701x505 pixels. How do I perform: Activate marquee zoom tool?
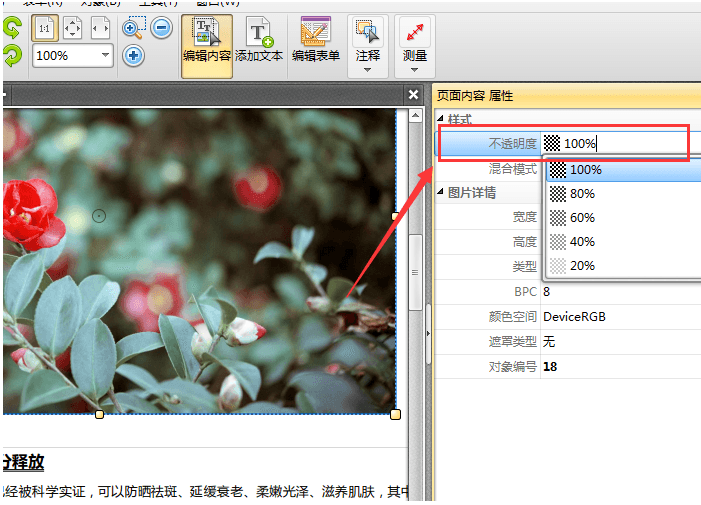(134, 28)
